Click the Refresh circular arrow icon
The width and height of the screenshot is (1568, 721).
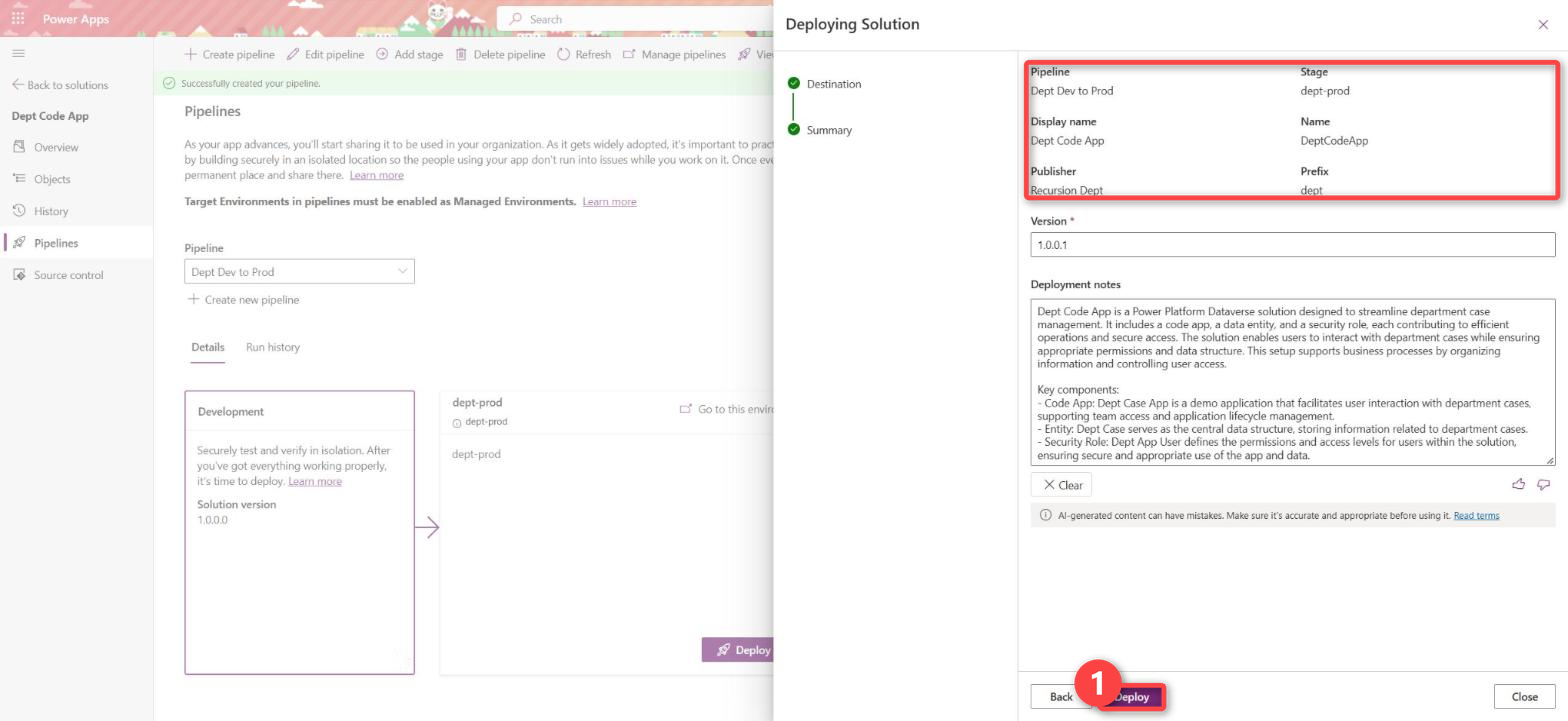coord(563,54)
